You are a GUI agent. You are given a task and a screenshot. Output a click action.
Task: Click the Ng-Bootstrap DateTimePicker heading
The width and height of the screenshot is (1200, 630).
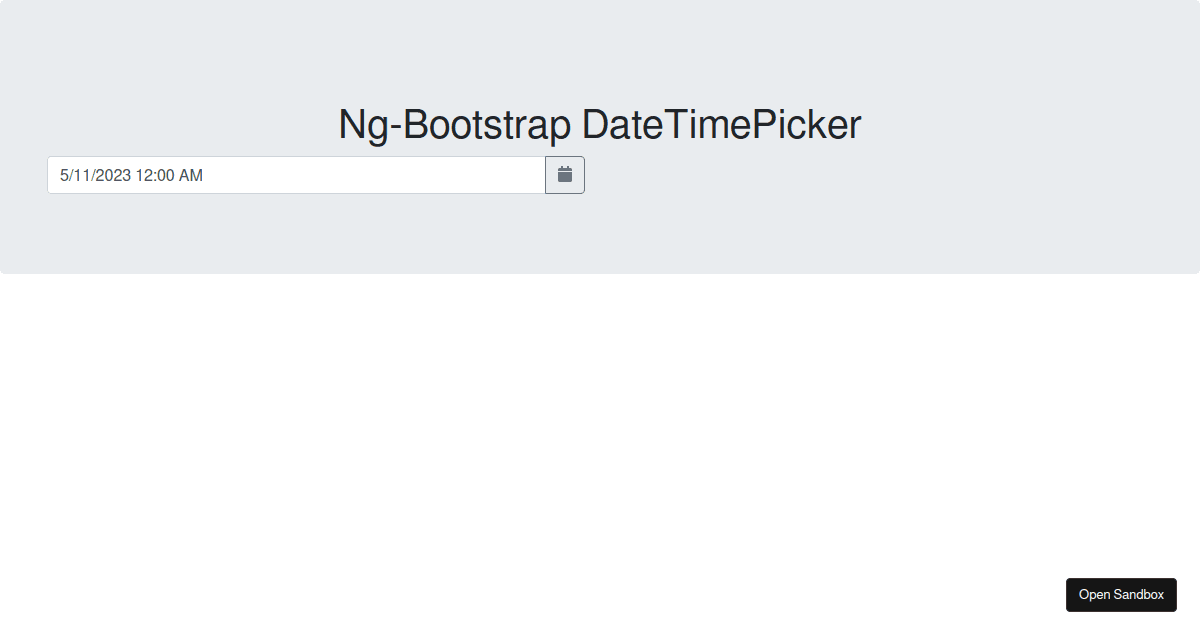[x=600, y=124]
